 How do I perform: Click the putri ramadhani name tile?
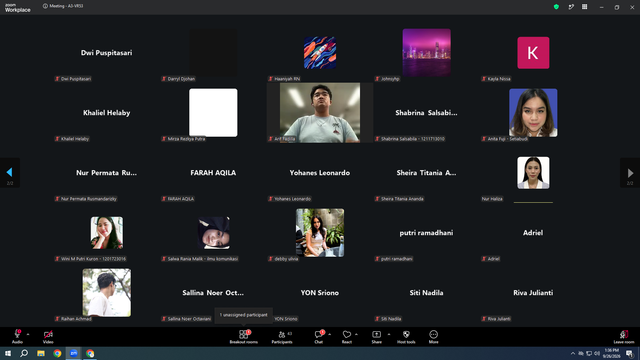426,233
